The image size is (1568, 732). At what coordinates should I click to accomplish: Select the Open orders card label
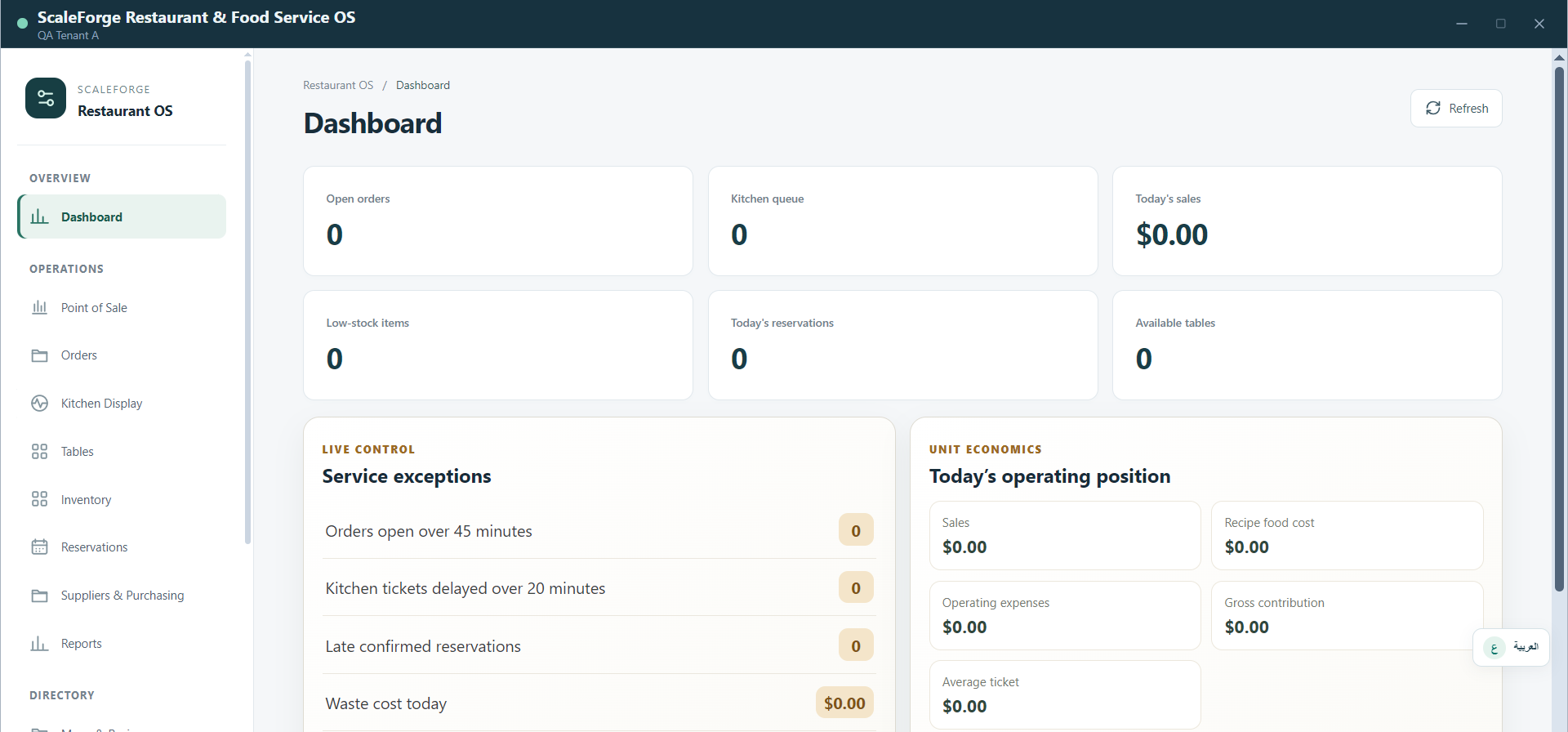tap(358, 199)
